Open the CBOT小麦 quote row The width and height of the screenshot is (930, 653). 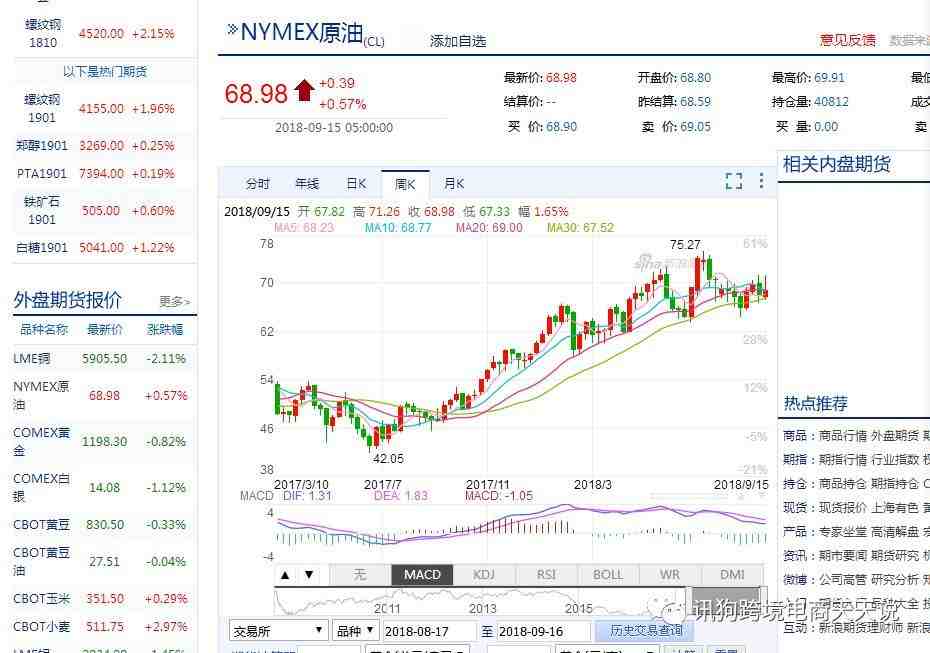point(104,626)
